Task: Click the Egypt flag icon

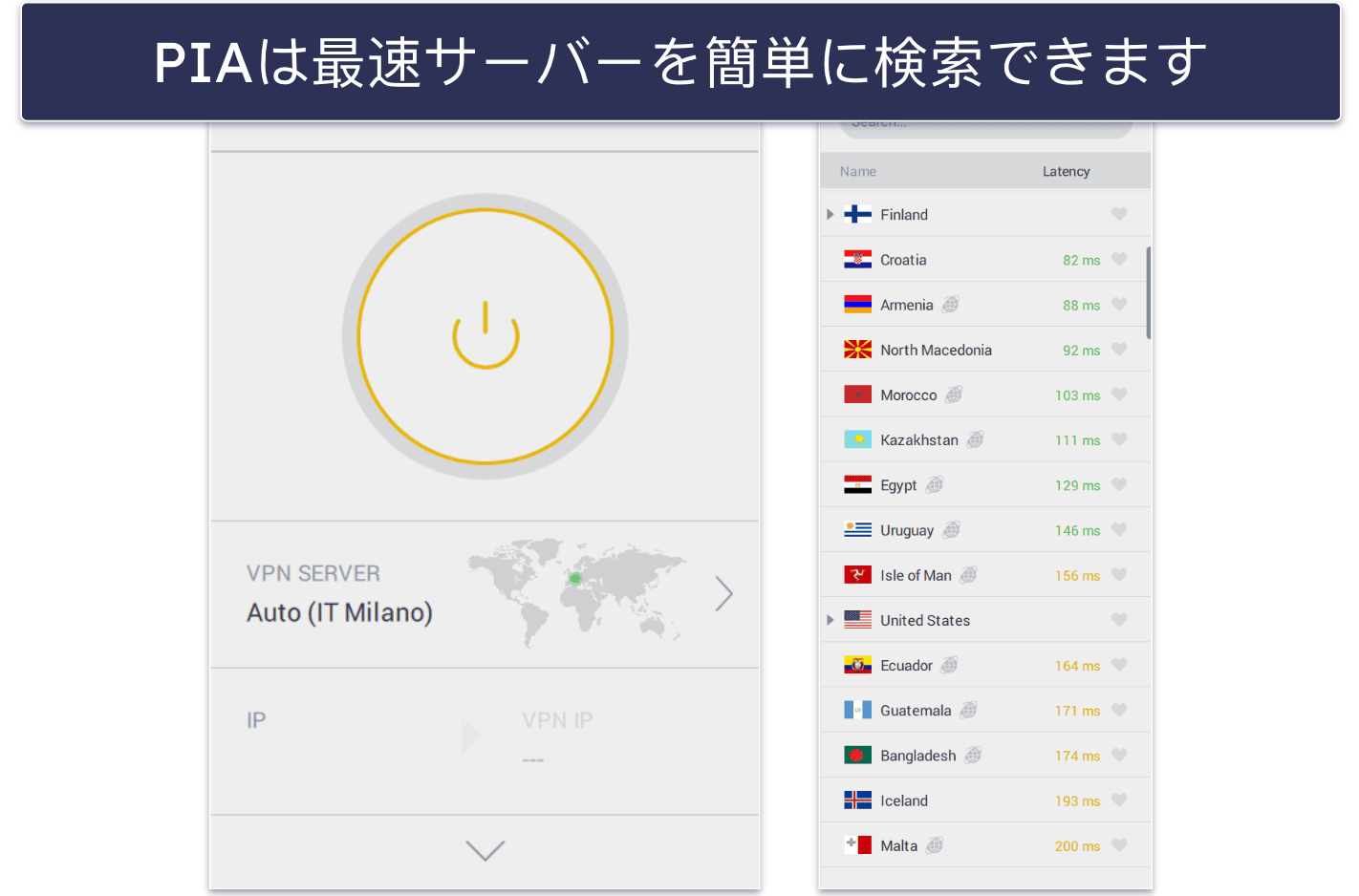Action: point(857,485)
